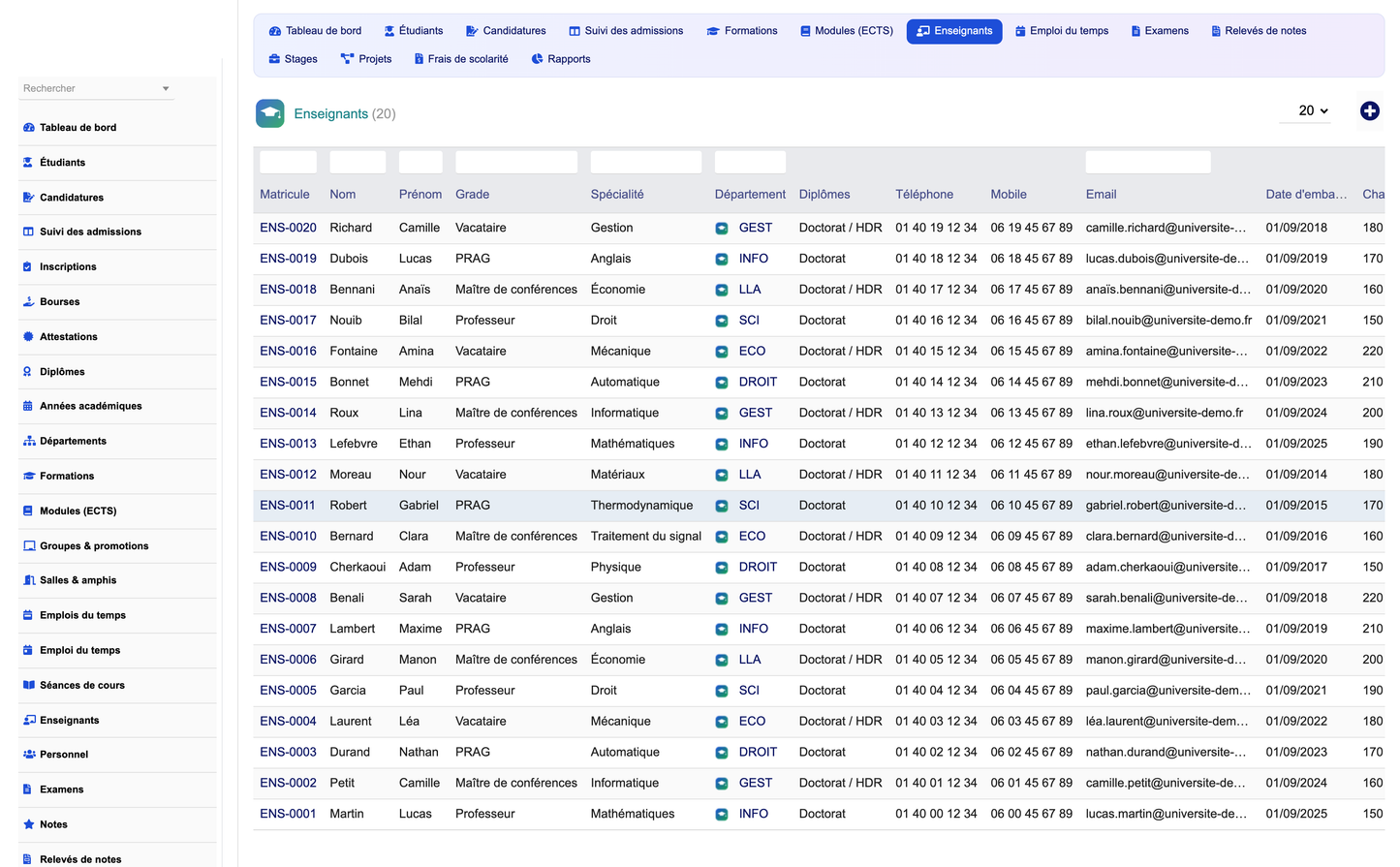Open the Projets tab
The height and width of the screenshot is (867, 1400).
click(366, 59)
